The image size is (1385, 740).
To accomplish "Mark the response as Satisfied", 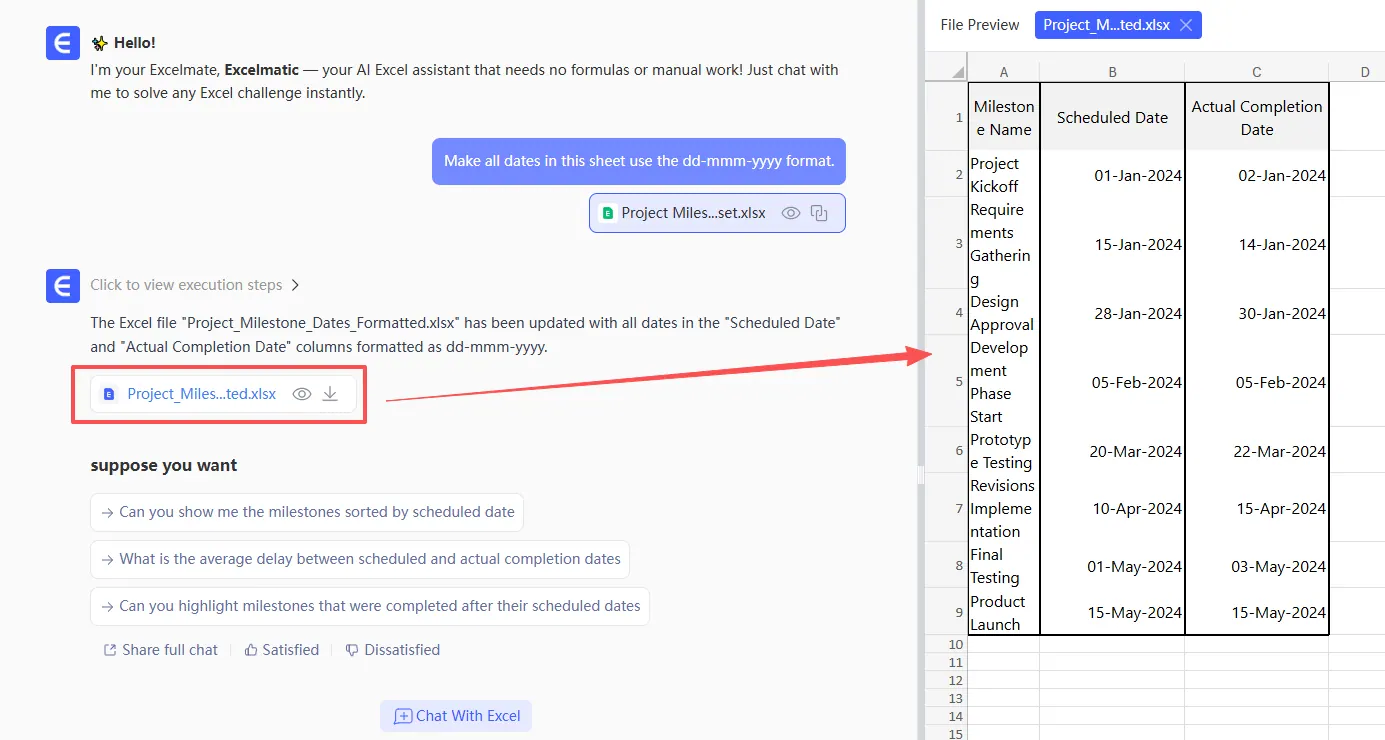I will pos(281,650).
